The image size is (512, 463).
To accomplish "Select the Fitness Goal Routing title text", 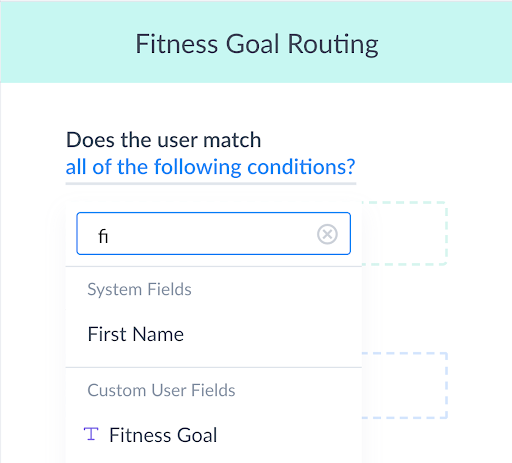I will pos(257,44).
